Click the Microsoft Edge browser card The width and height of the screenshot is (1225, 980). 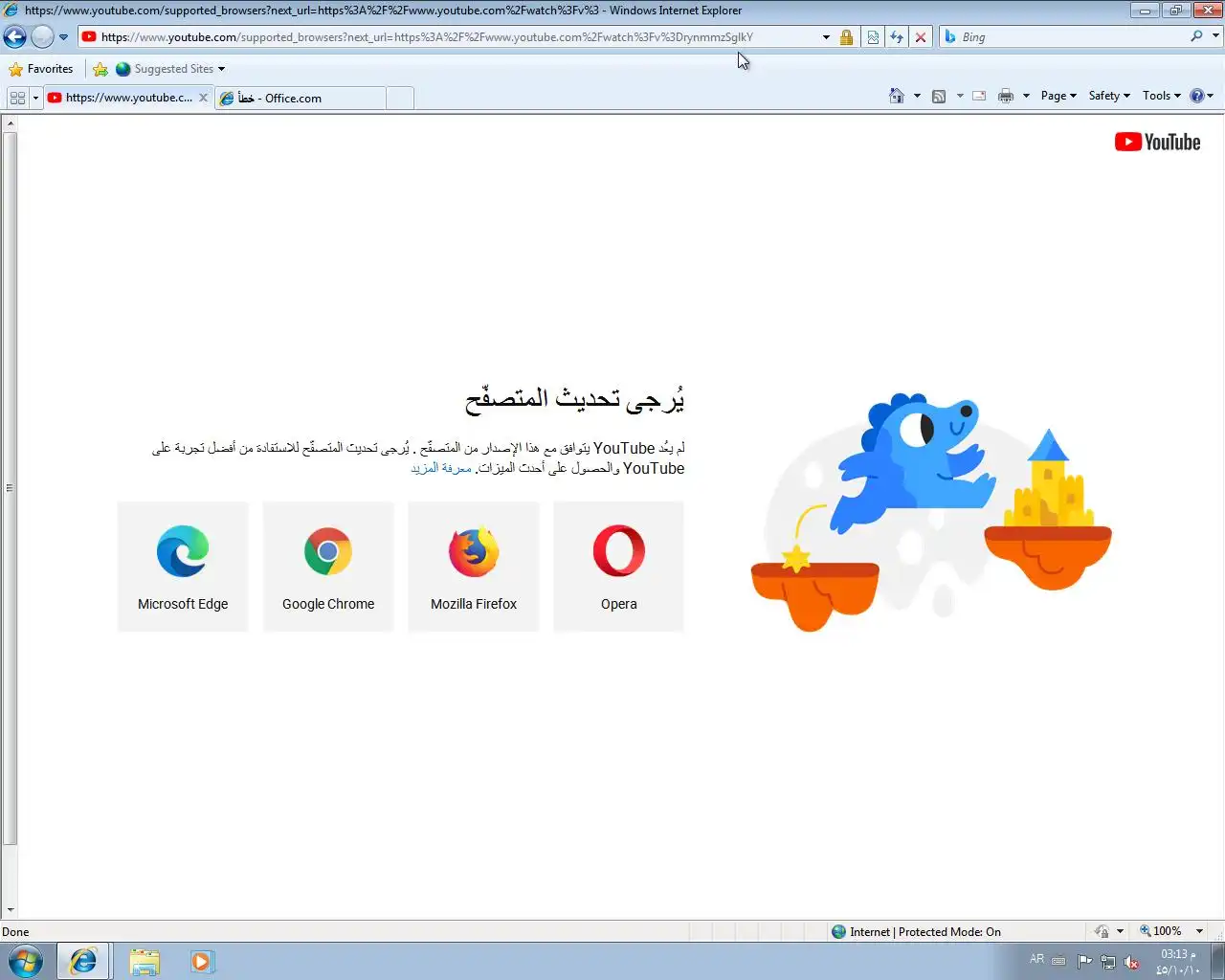click(183, 567)
